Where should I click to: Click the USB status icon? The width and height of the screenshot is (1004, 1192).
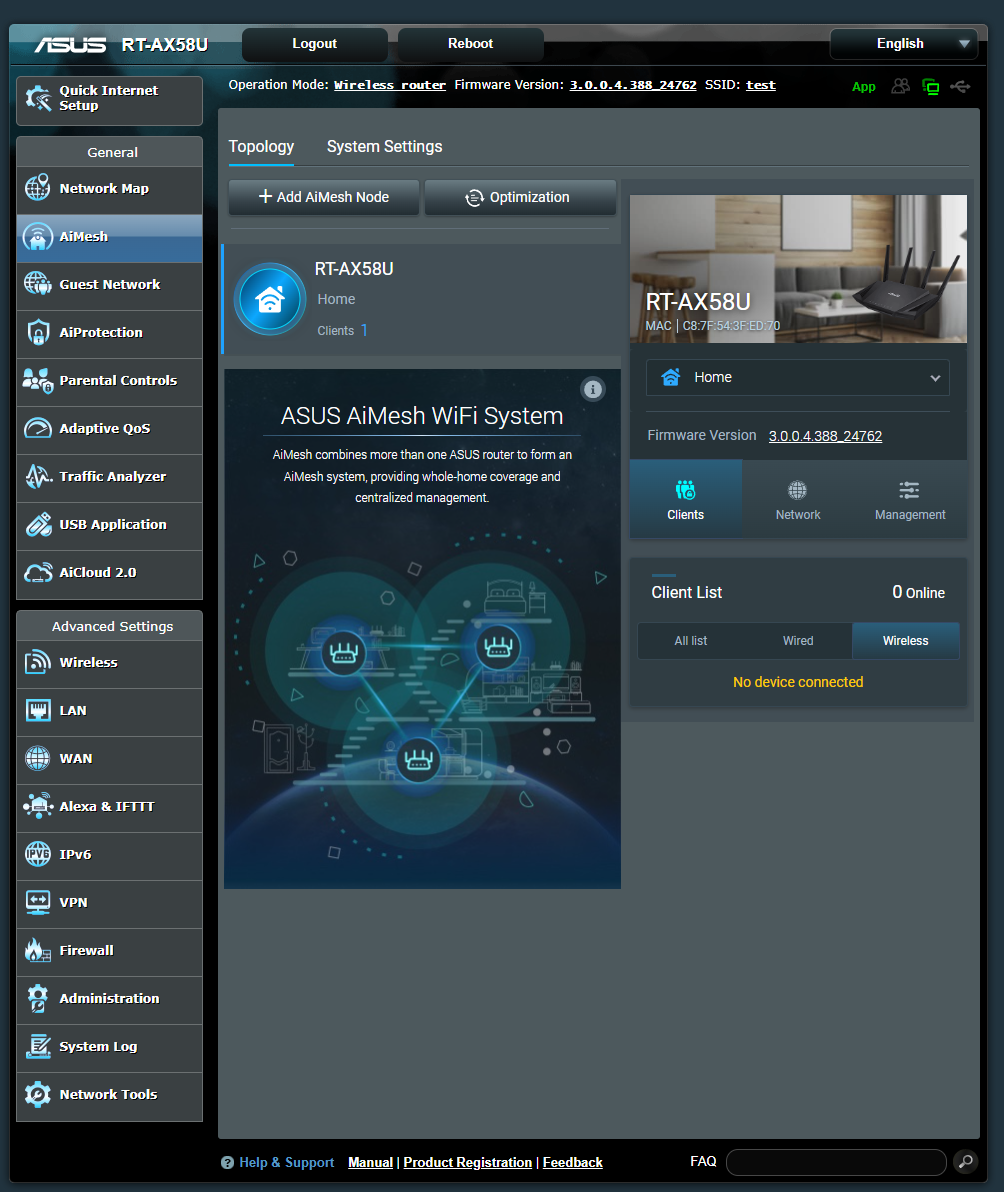point(961,87)
